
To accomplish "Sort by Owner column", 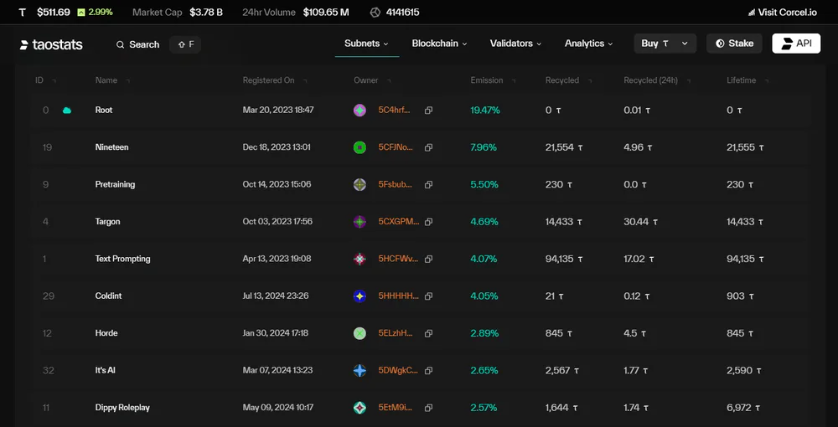I will pyautogui.click(x=372, y=80).
